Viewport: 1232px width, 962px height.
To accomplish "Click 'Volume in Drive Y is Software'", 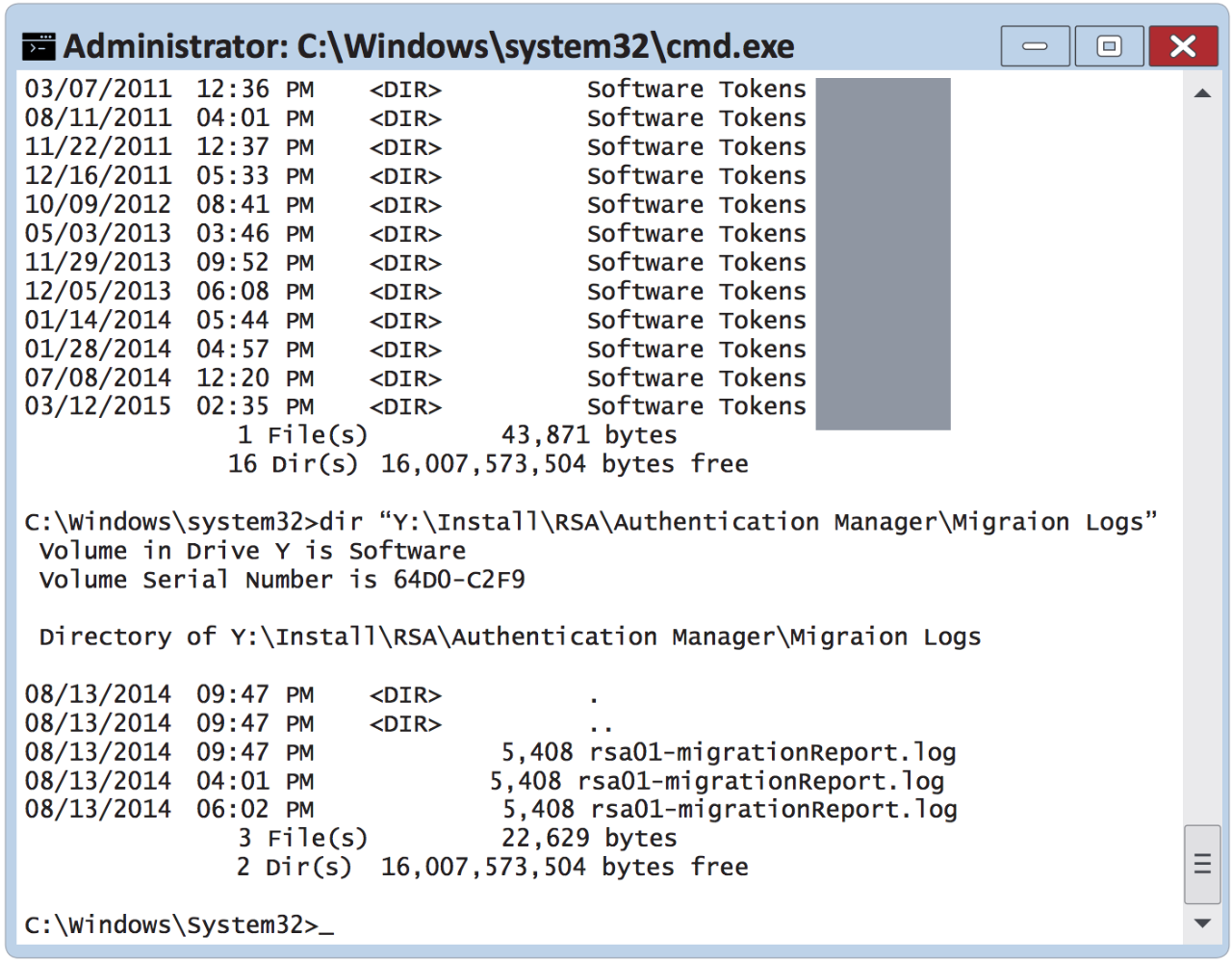I will click(x=252, y=551).
